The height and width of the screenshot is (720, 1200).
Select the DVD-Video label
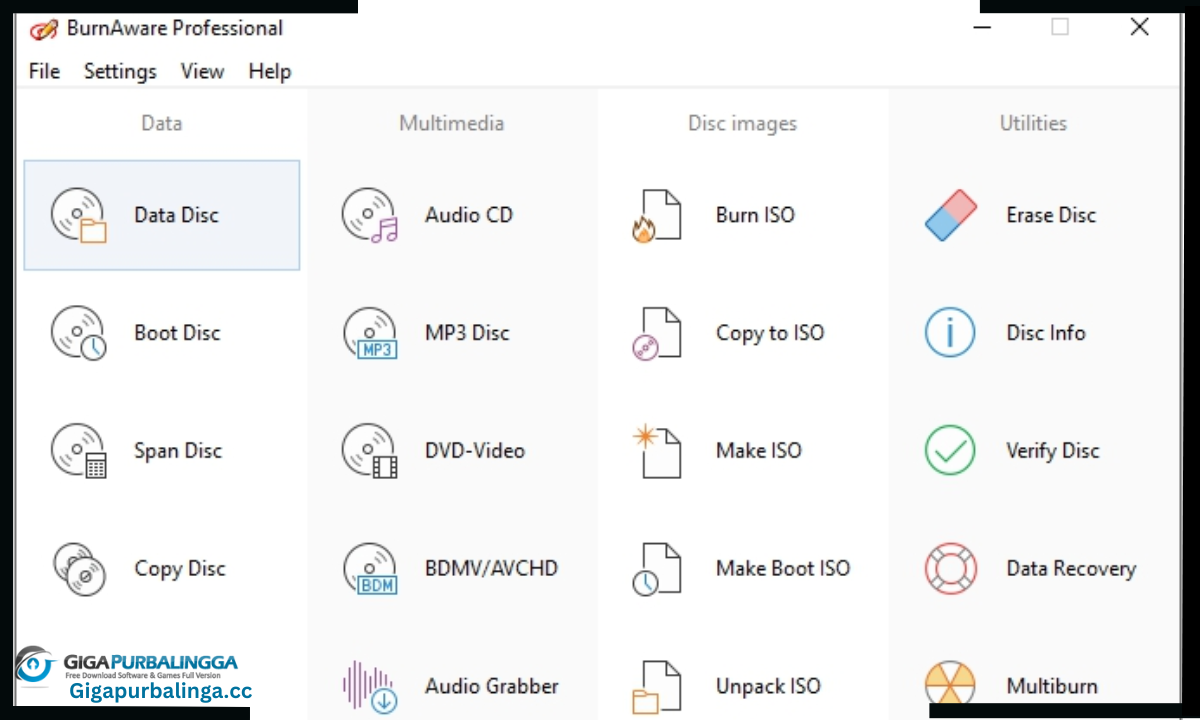pyautogui.click(x=475, y=451)
